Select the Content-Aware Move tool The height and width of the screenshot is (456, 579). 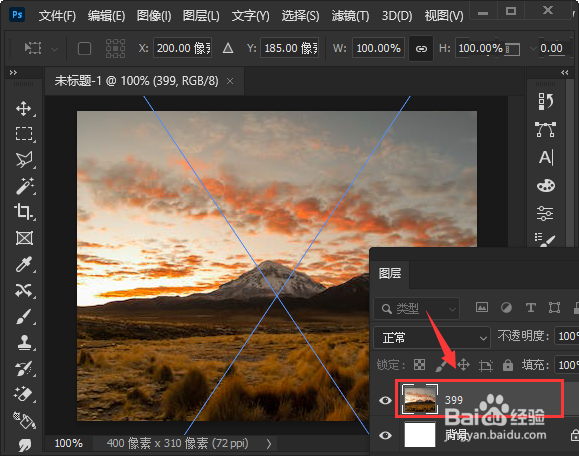point(24,291)
